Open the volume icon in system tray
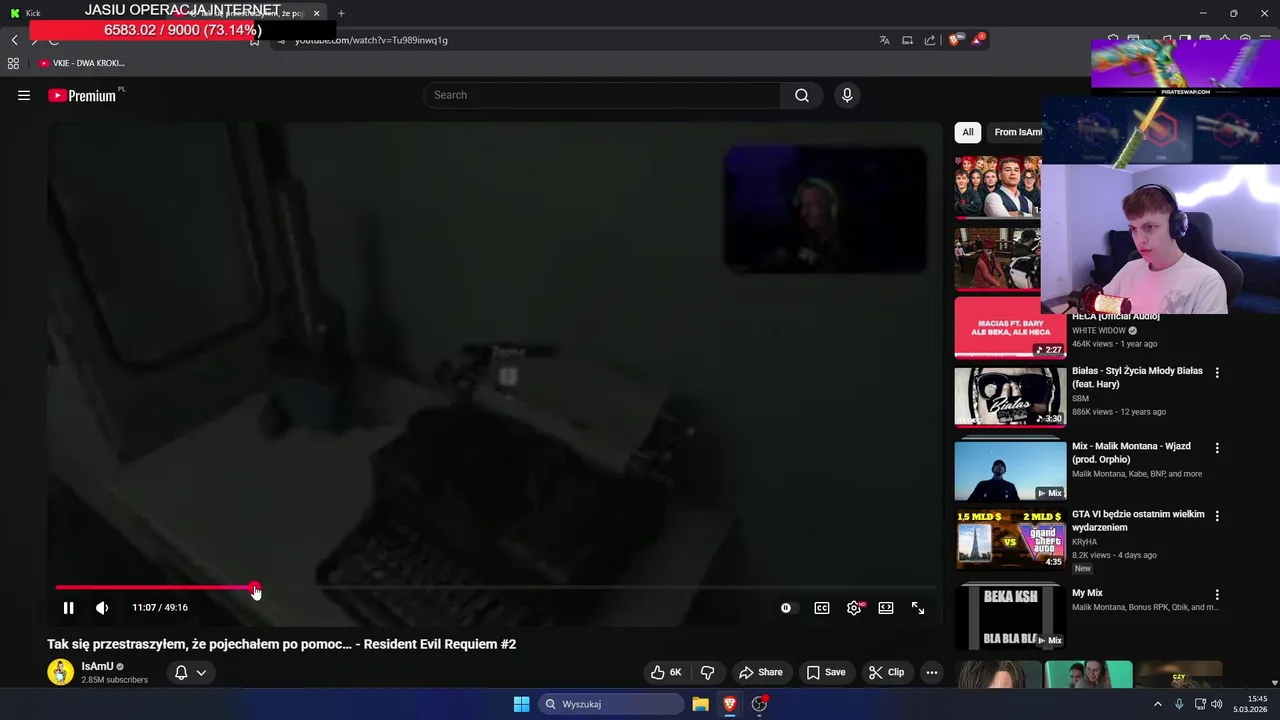This screenshot has height=720, width=1280. point(1217,704)
